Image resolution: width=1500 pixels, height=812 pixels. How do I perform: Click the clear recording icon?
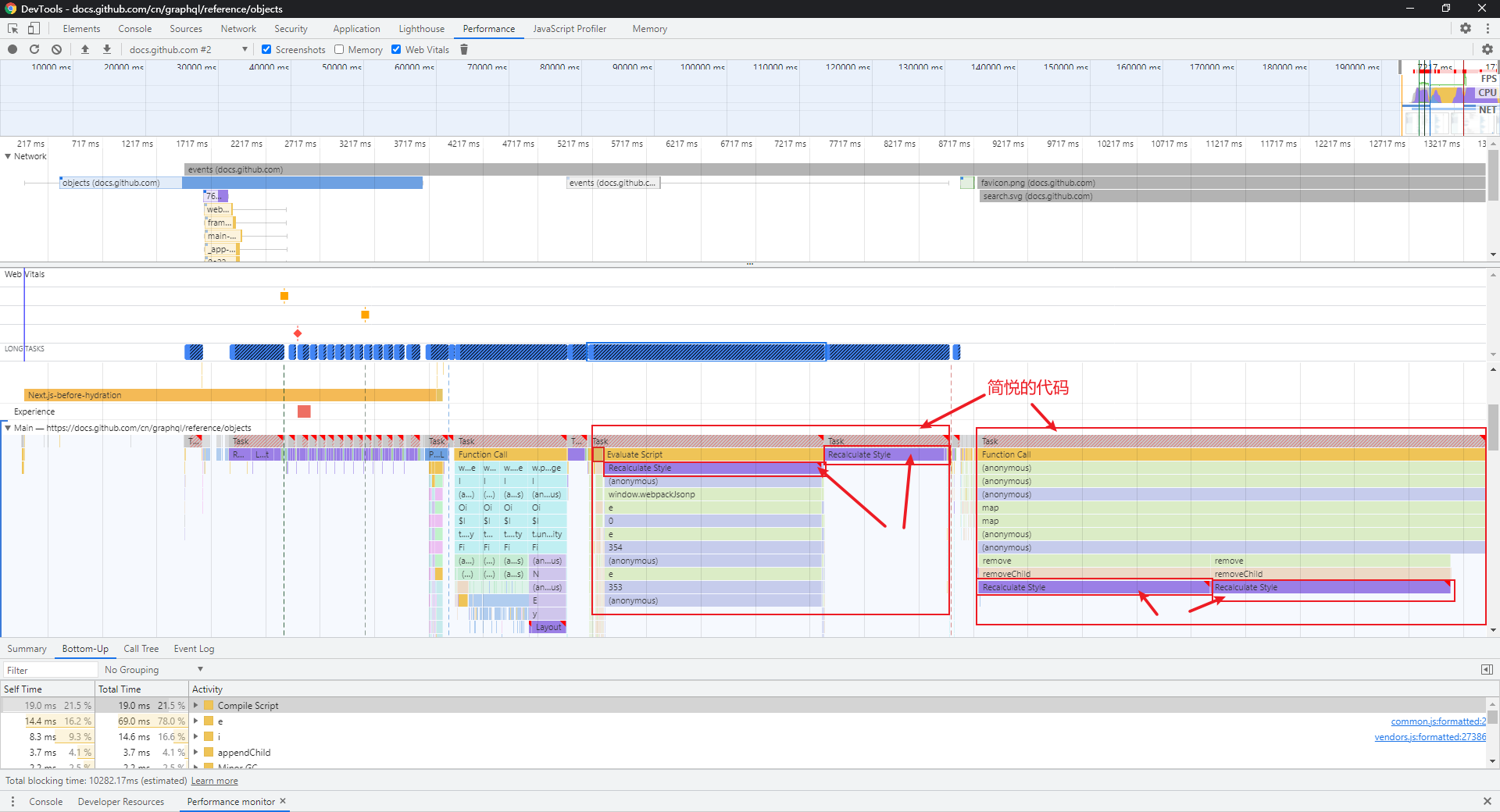tap(56, 49)
